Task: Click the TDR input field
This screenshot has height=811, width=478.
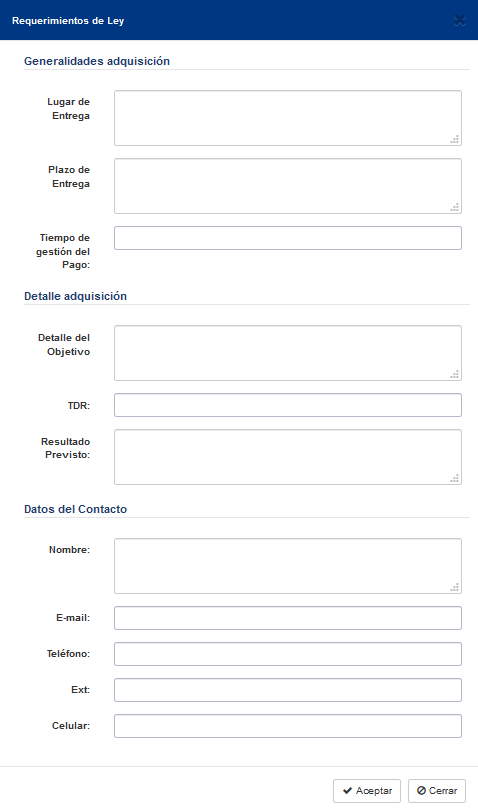Action: pos(288,405)
